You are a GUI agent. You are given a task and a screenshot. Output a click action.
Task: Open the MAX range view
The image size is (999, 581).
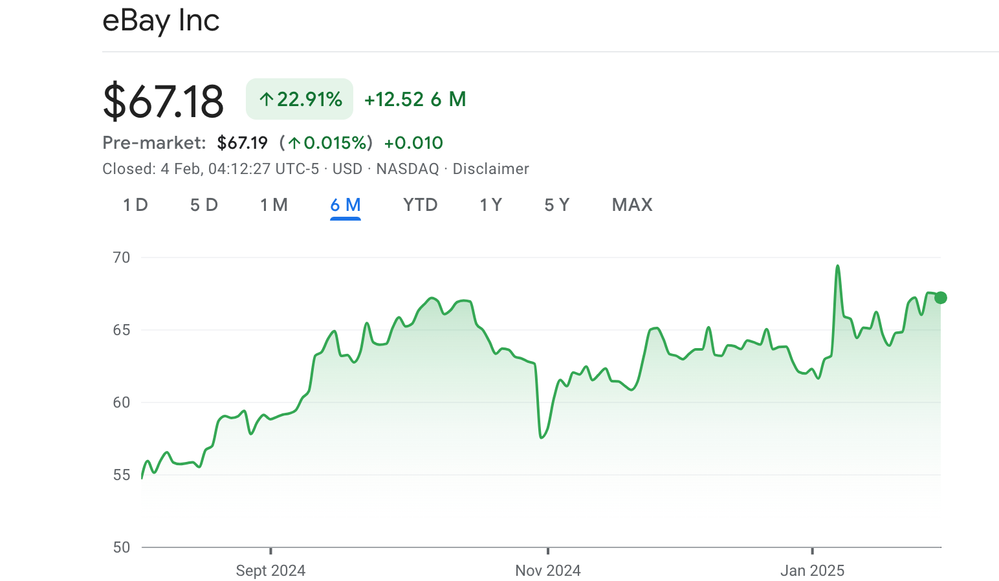point(632,205)
